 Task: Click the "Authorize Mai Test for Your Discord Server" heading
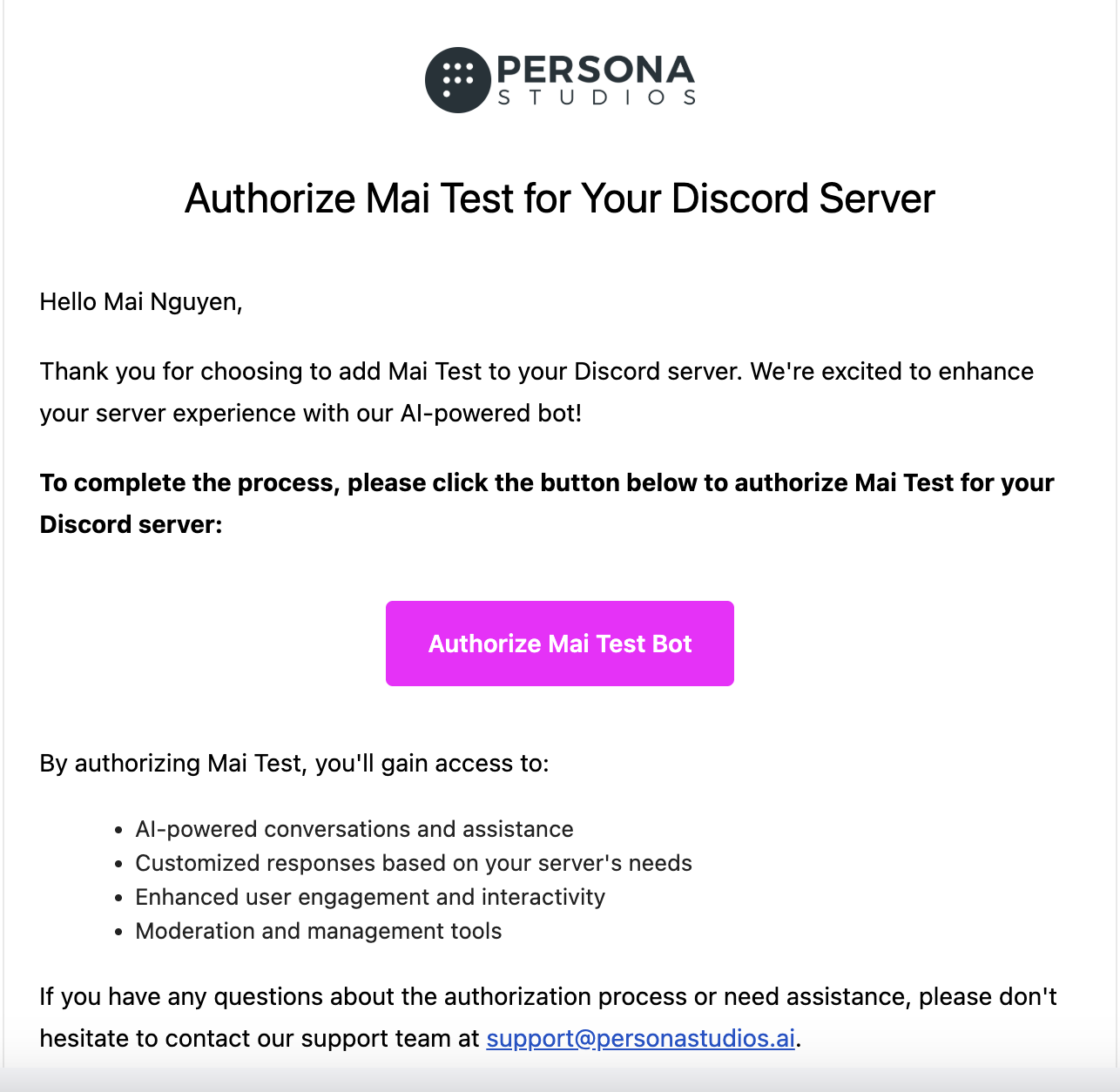[560, 199]
